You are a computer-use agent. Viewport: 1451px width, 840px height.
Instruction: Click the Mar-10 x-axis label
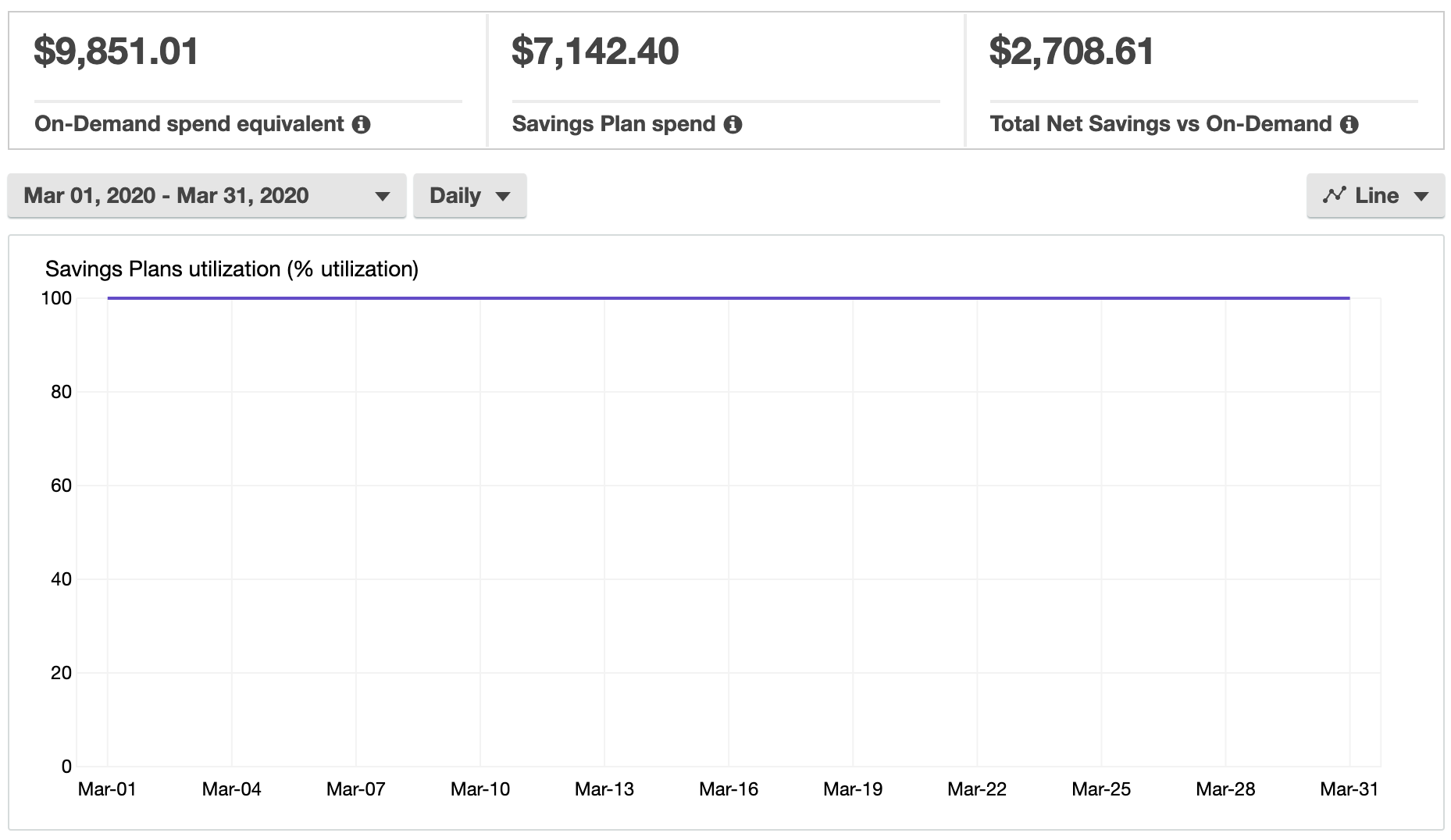coord(480,789)
